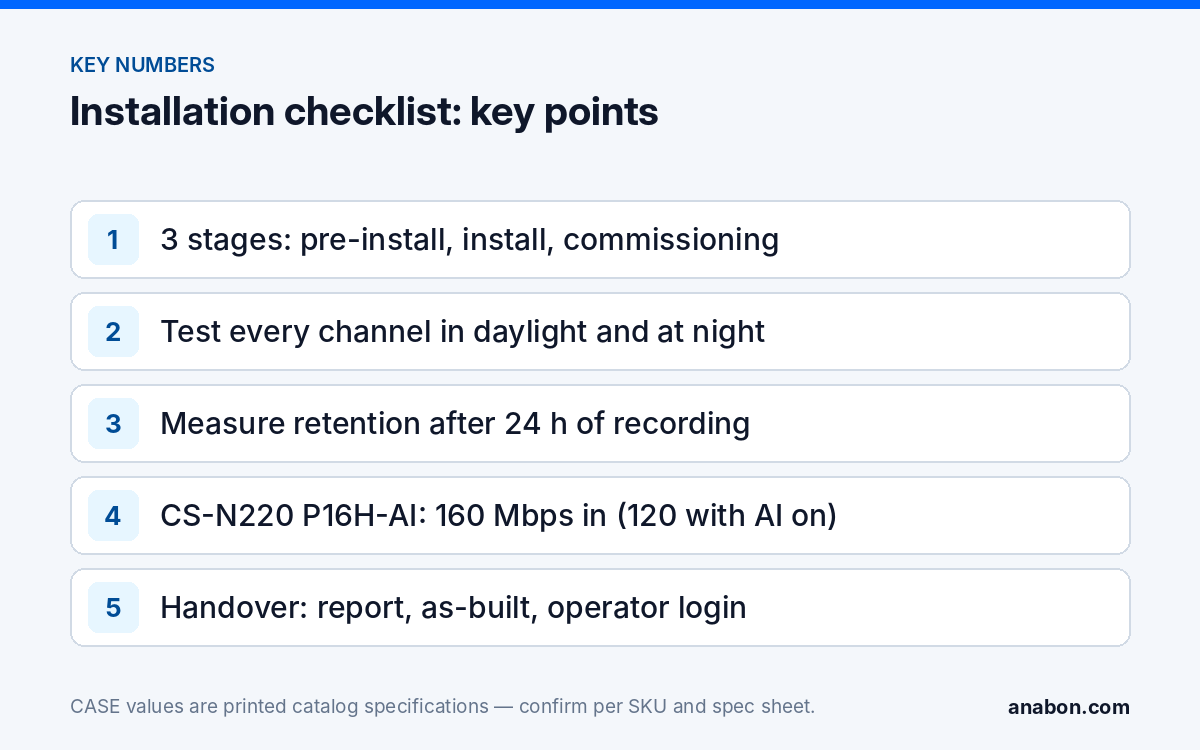Select the 'Handover: report, as-built, operator login' row
Viewport: 1200px width, 750px height.
(600, 608)
